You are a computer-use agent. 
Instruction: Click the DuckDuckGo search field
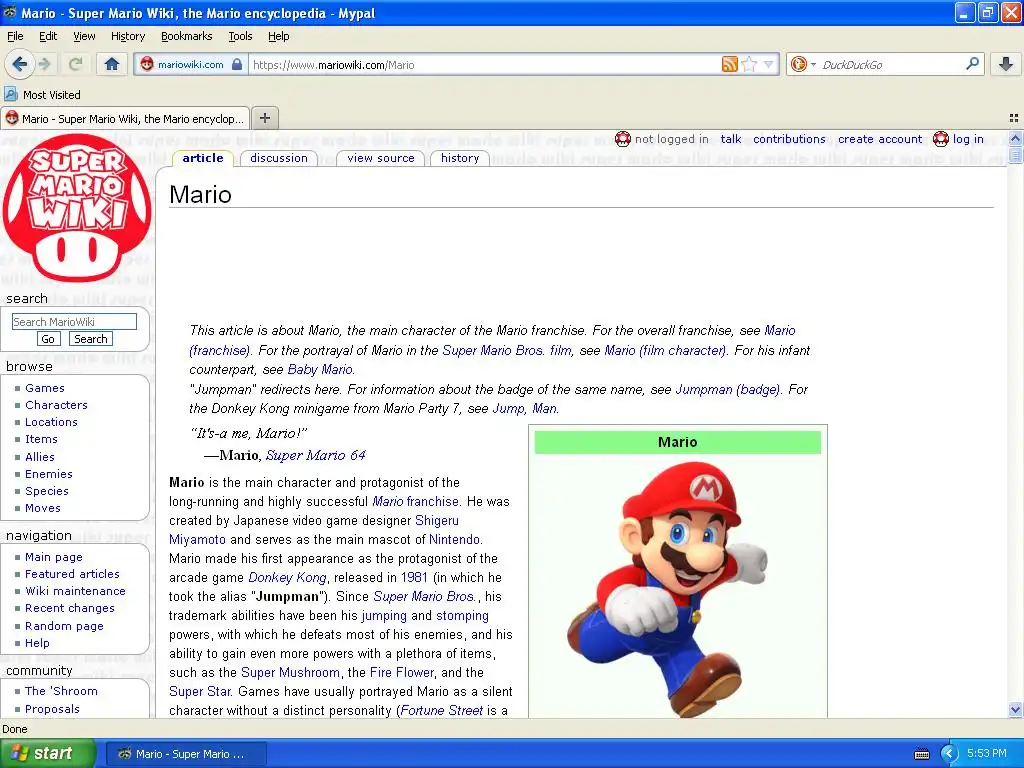tap(889, 64)
